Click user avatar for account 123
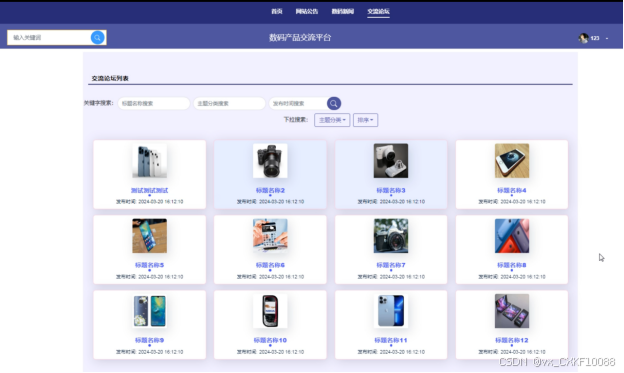This screenshot has width=624, height=373. [583, 38]
